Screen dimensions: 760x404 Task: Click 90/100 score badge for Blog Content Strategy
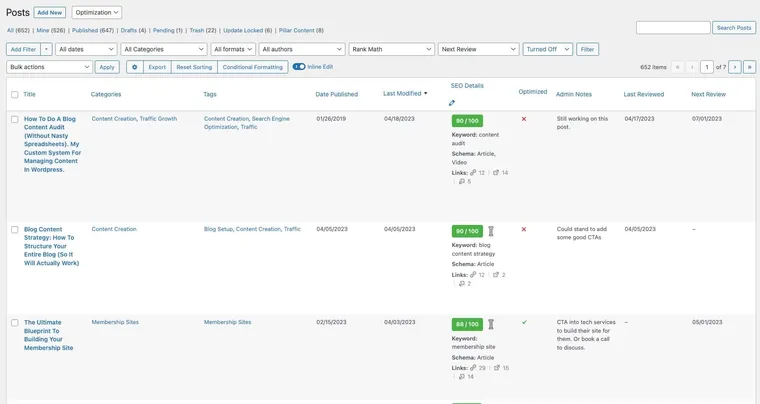coord(467,231)
